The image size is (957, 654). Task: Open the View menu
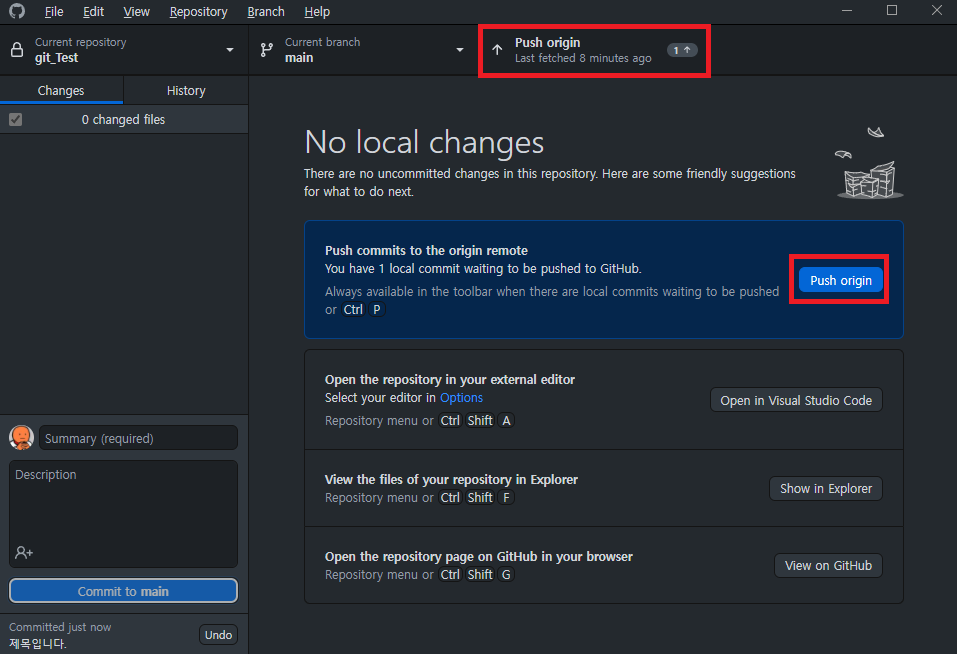pos(136,12)
